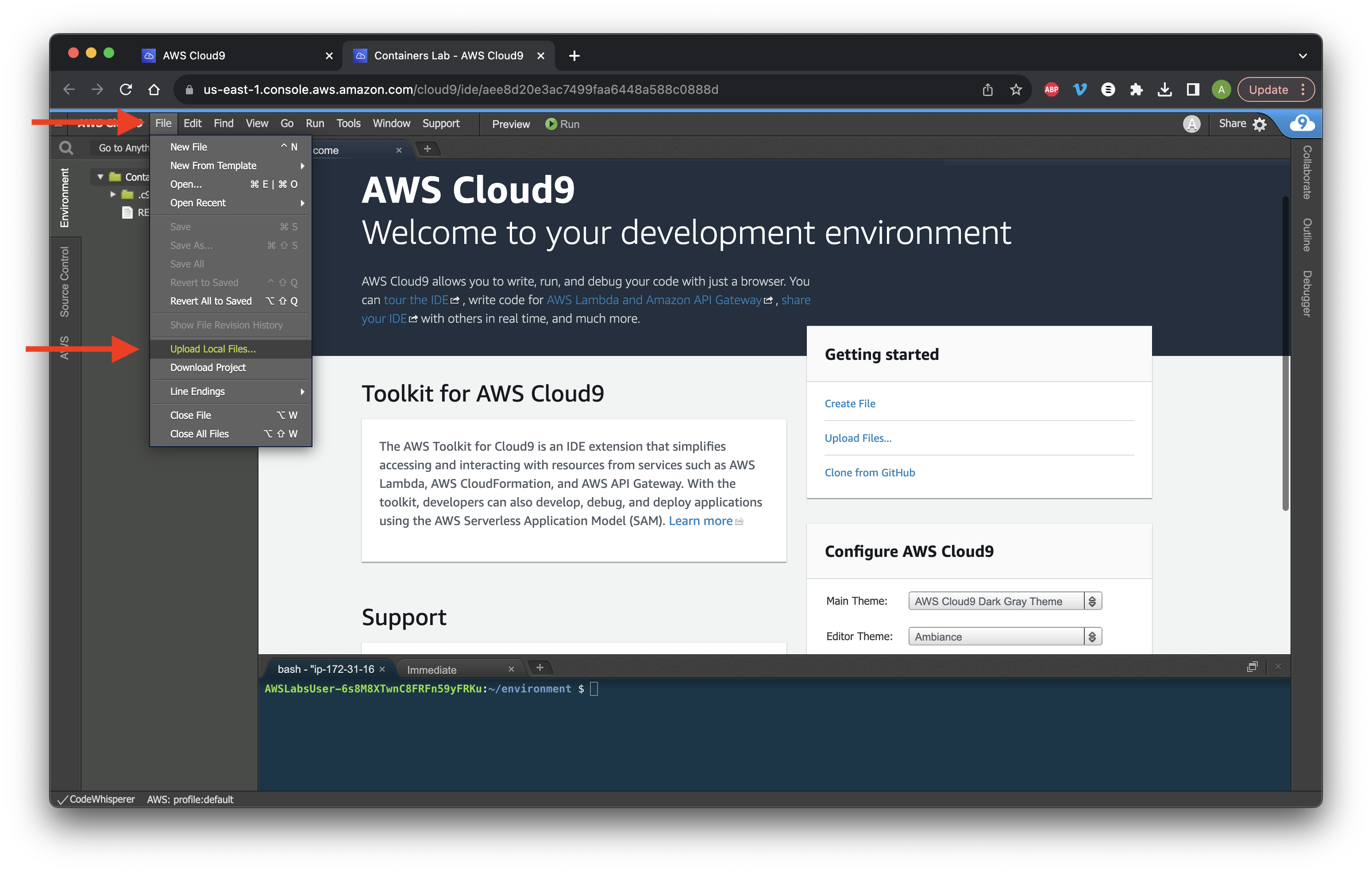Choose Download Project from File menu
This screenshot has width=1372, height=873.
[x=231, y=367]
